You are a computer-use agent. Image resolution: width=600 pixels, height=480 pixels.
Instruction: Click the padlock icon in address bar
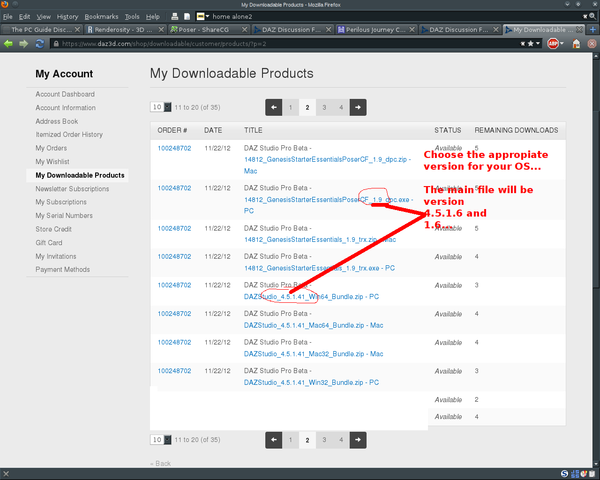point(56,44)
